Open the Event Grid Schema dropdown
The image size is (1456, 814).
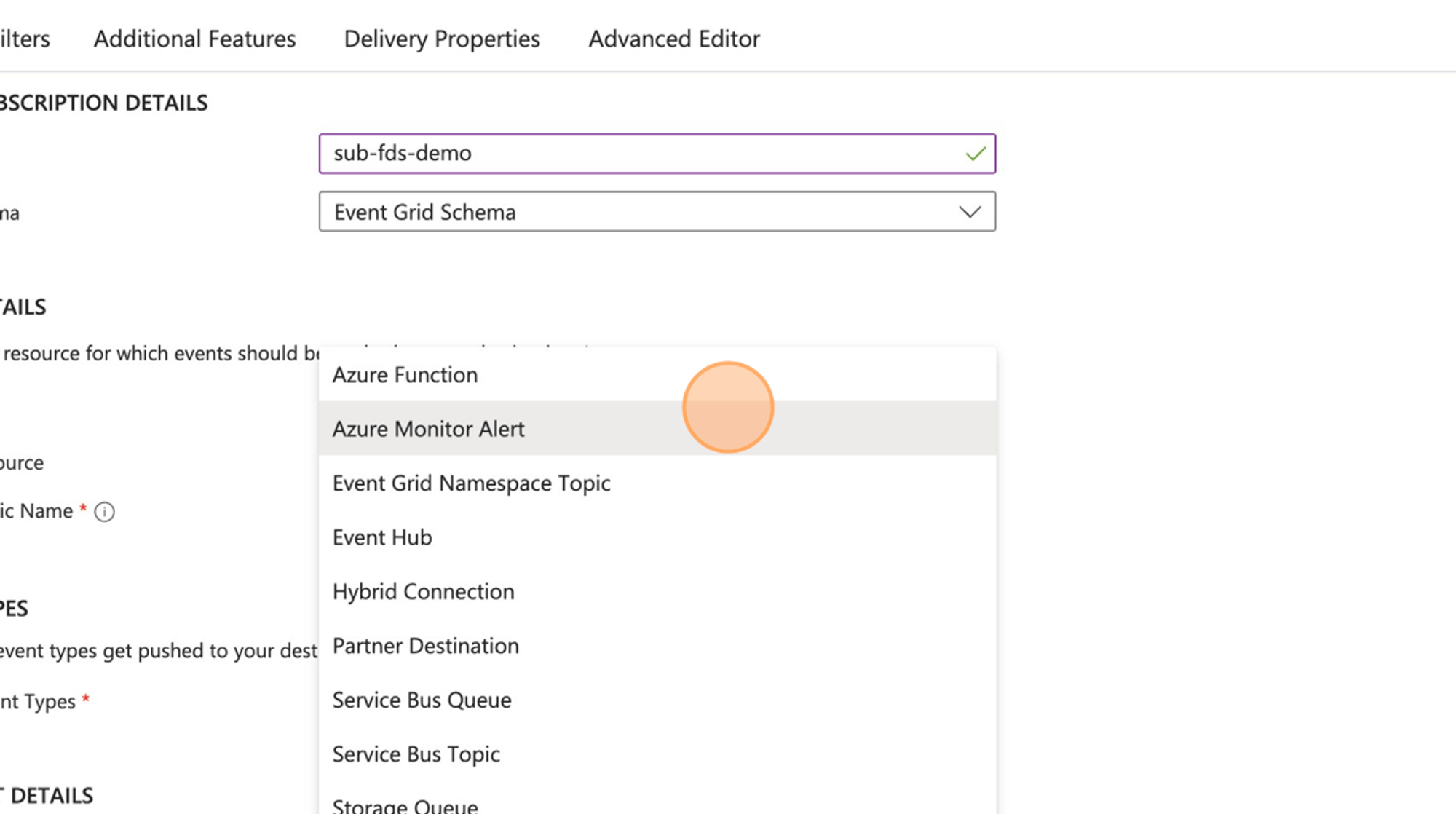[x=657, y=212]
